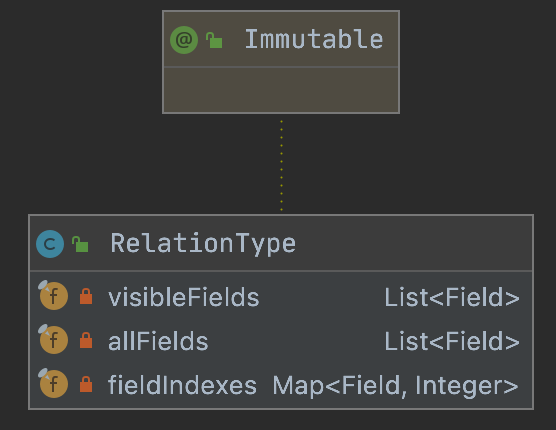The image size is (556, 430).
Task: Select the visibleFields field name
Action: [184, 297]
